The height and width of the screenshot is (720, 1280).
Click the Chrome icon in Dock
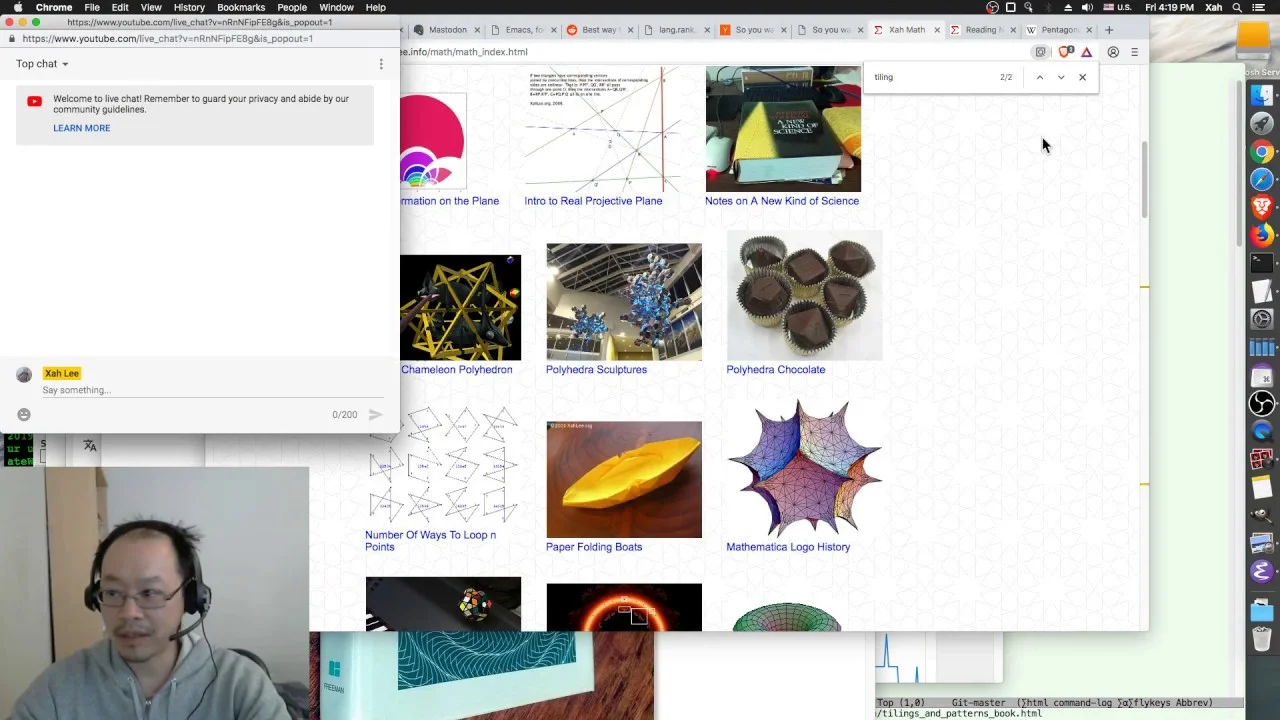(x=1262, y=152)
